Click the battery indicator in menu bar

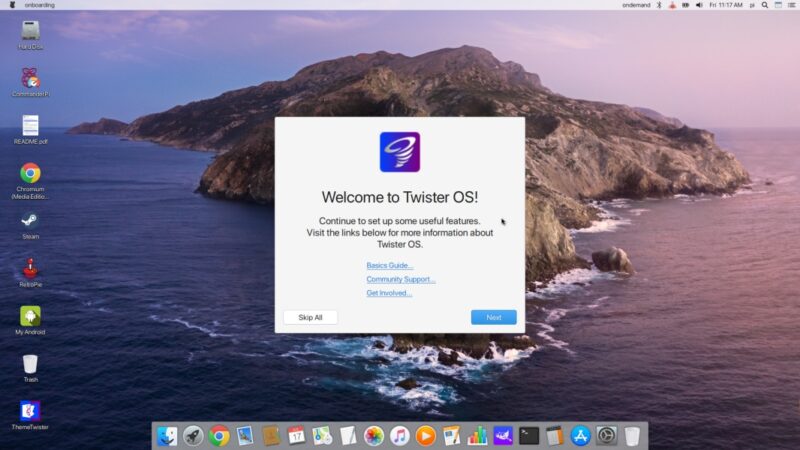[x=686, y=5]
